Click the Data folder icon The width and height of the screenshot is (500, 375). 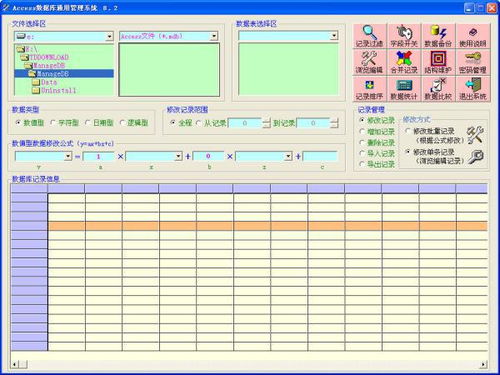[36, 82]
